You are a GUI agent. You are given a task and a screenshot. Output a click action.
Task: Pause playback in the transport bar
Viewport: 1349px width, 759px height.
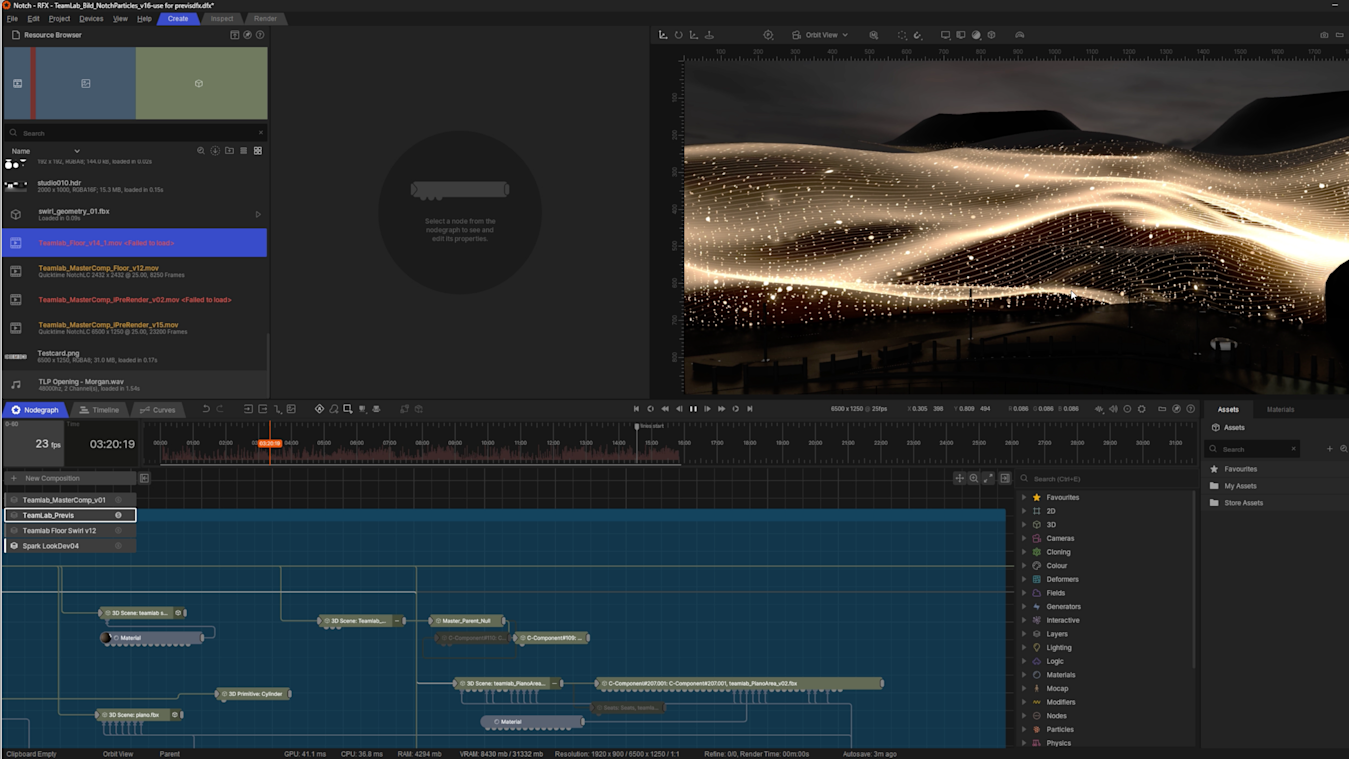693,409
